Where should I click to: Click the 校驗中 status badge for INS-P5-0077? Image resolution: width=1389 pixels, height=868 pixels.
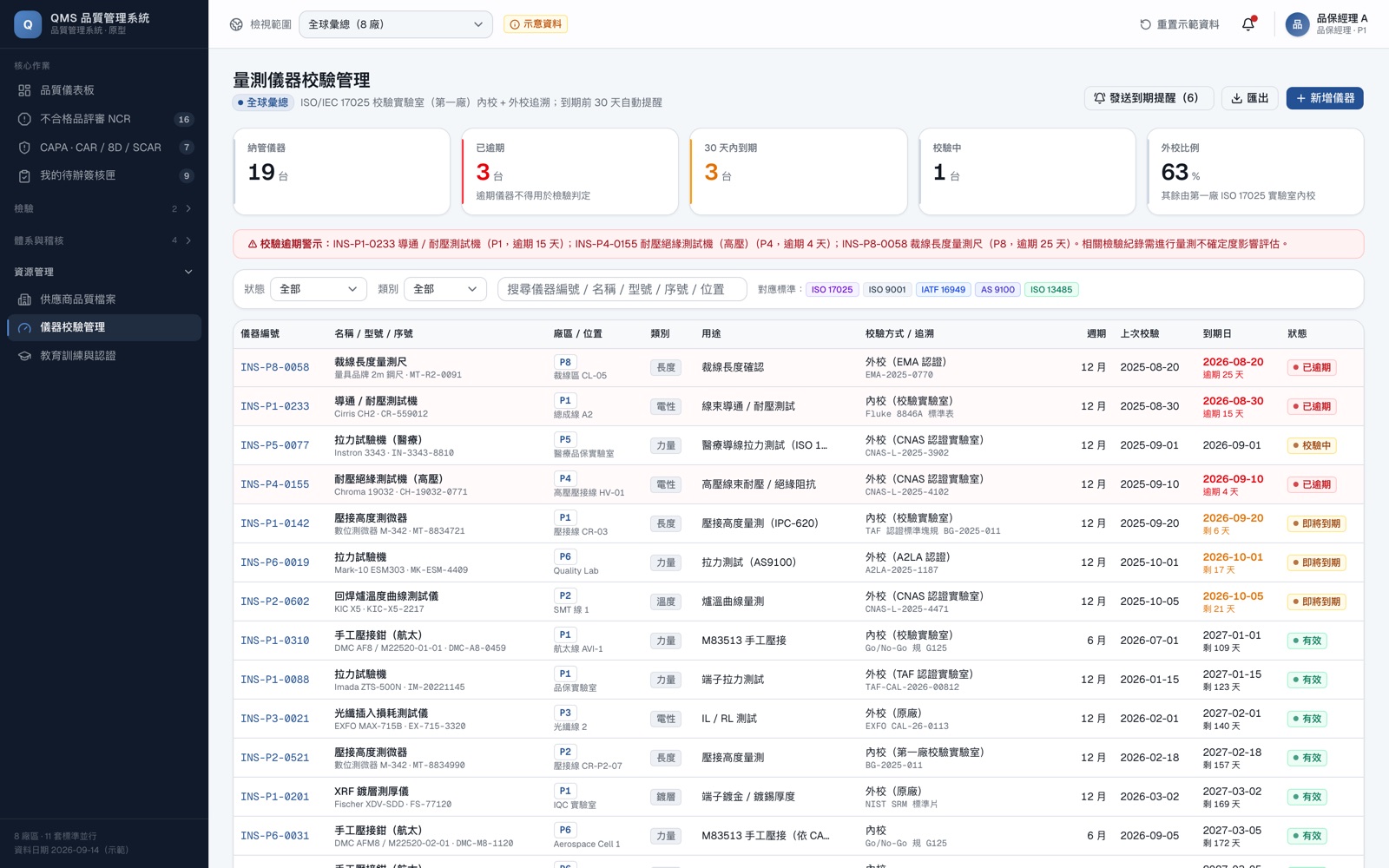(1312, 445)
